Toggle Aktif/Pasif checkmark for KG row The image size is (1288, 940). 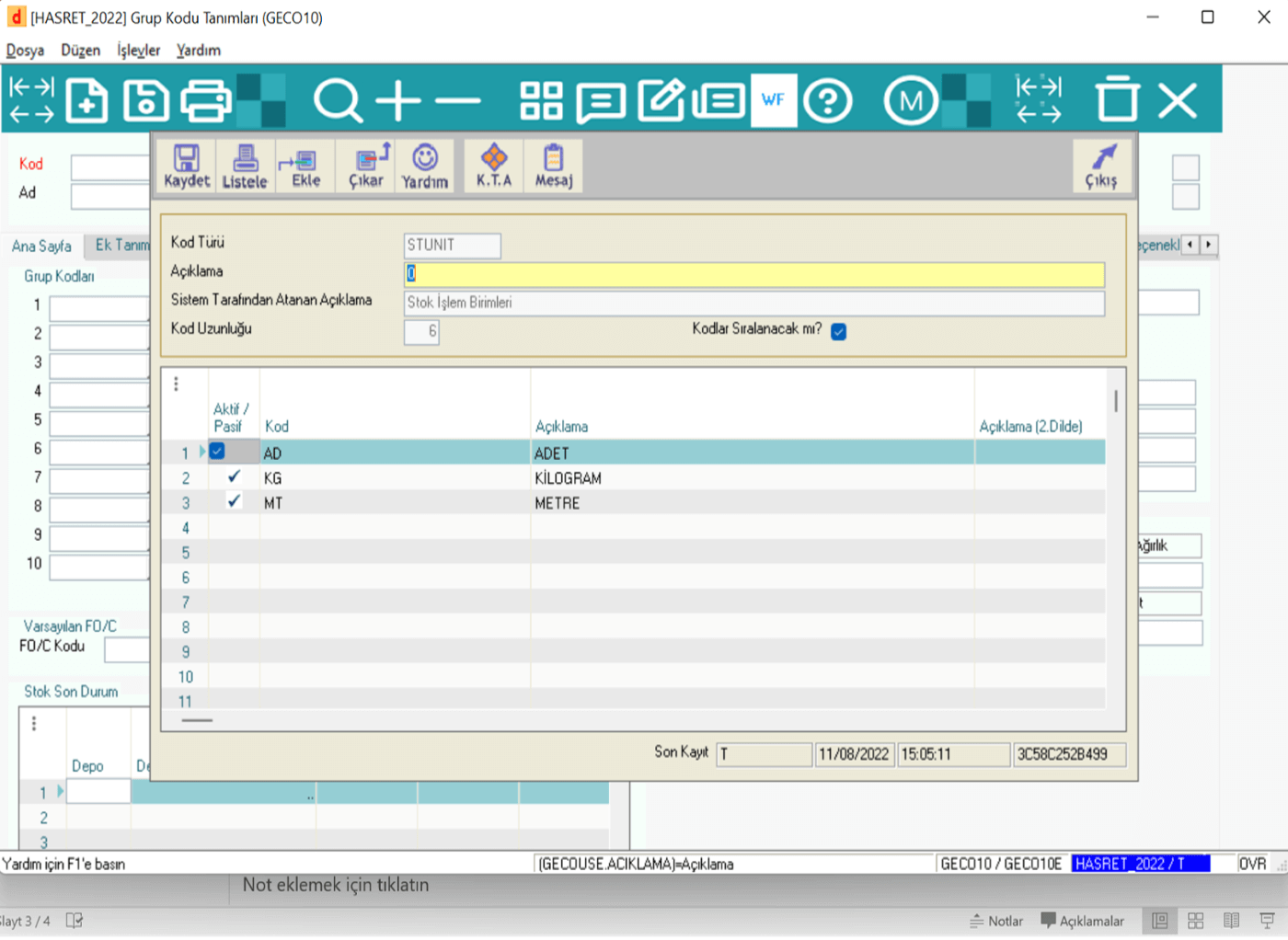point(234,476)
